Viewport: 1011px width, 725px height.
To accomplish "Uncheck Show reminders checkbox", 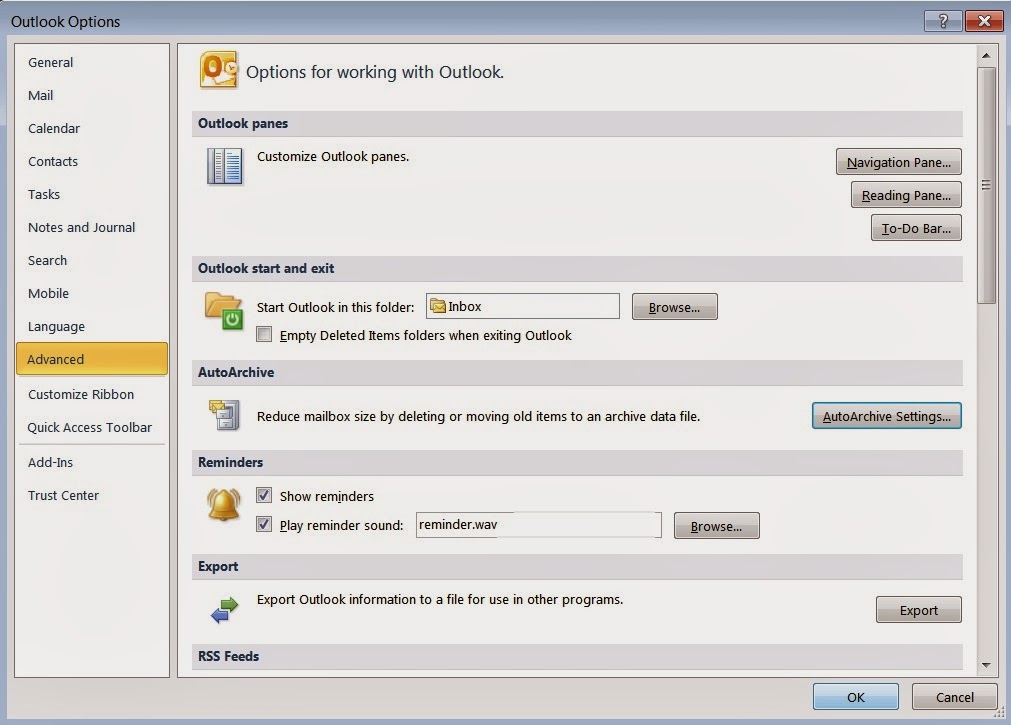I will [x=264, y=495].
